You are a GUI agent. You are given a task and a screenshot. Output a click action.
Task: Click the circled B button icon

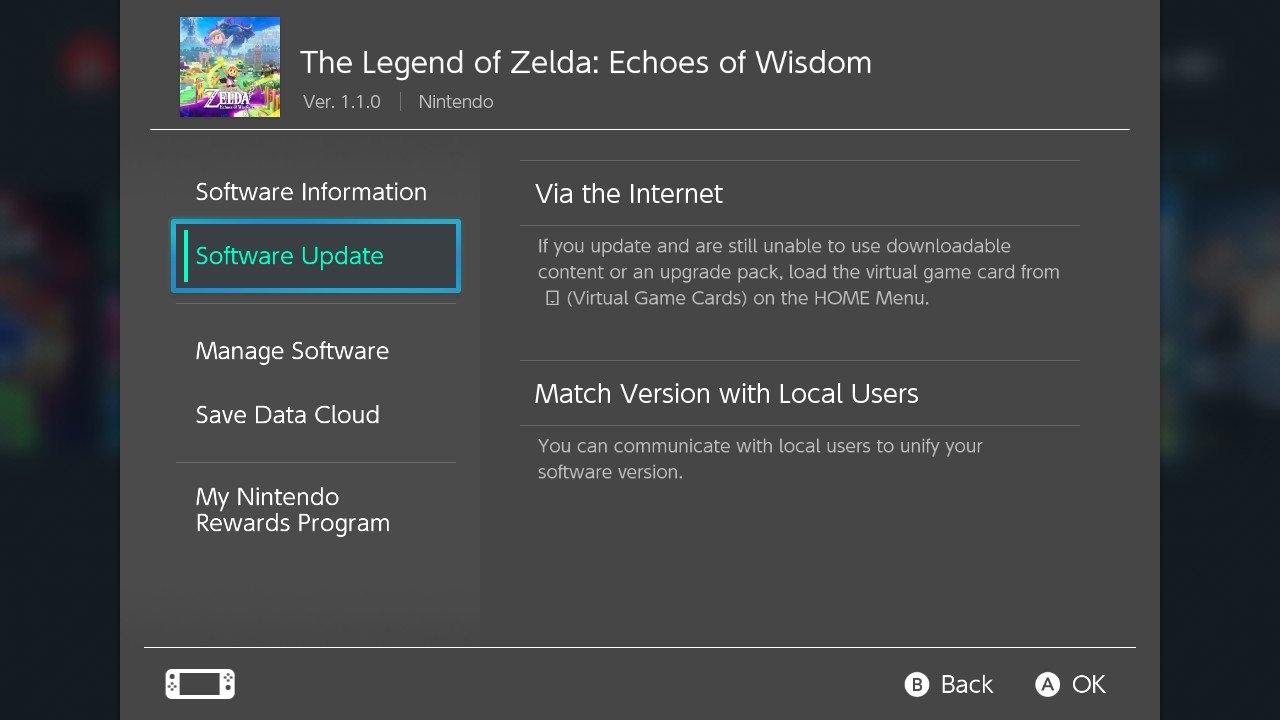916,684
